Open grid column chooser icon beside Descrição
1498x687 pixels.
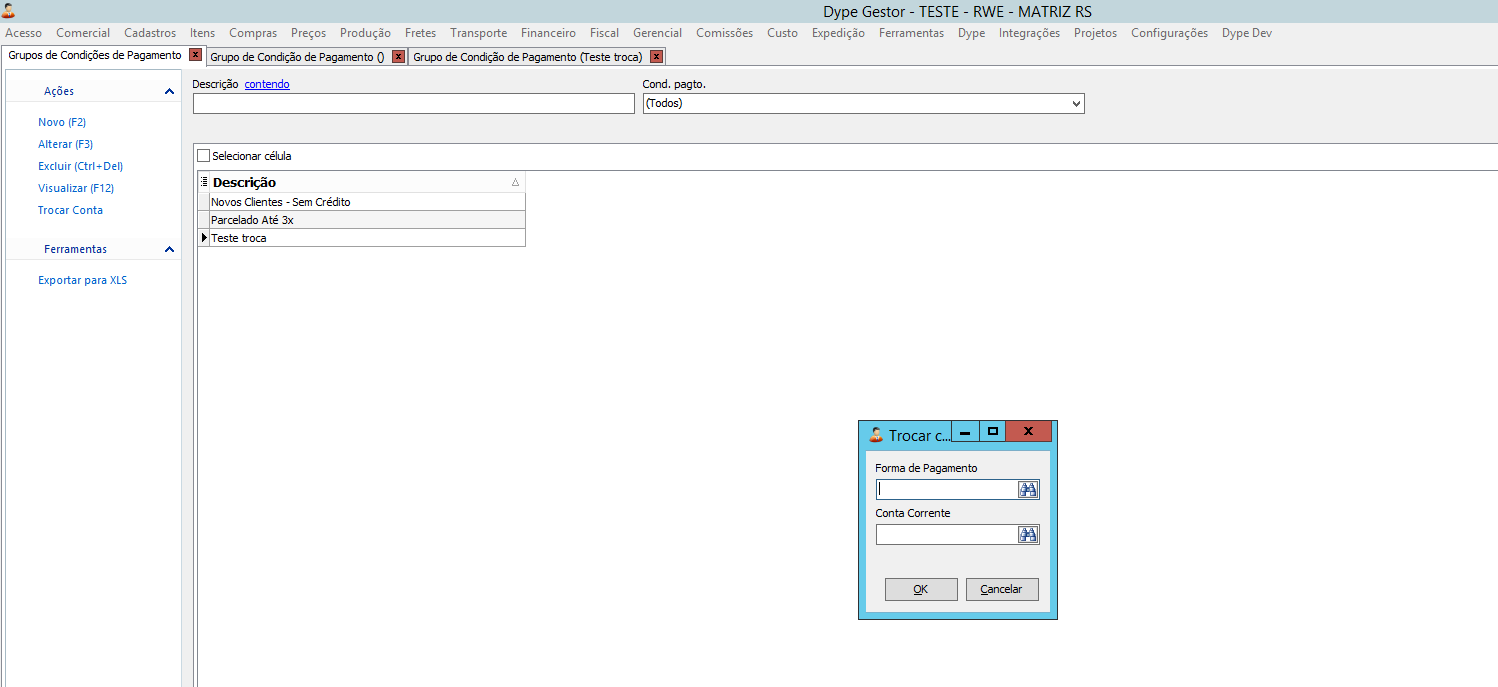204,182
